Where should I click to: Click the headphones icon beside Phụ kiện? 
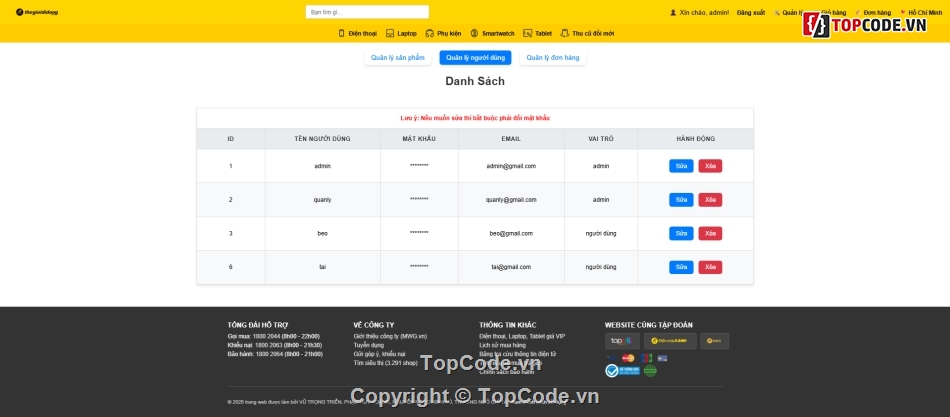[x=430, y=33]
